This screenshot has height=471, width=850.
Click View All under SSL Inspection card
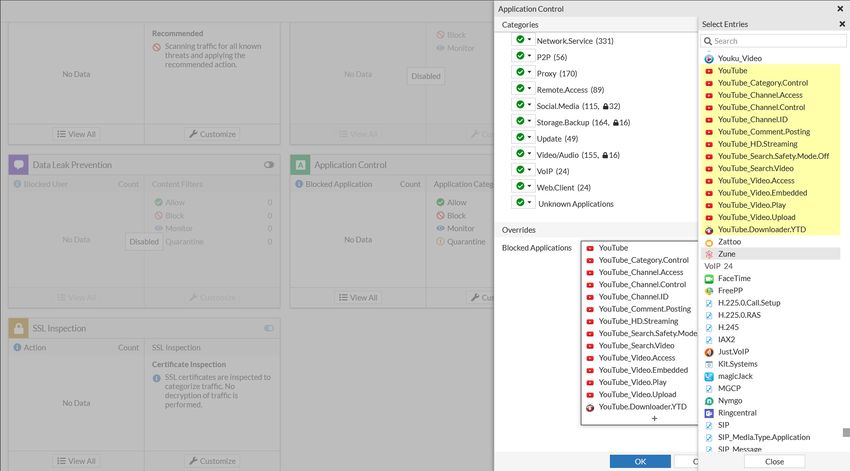(x=76, y=461)
